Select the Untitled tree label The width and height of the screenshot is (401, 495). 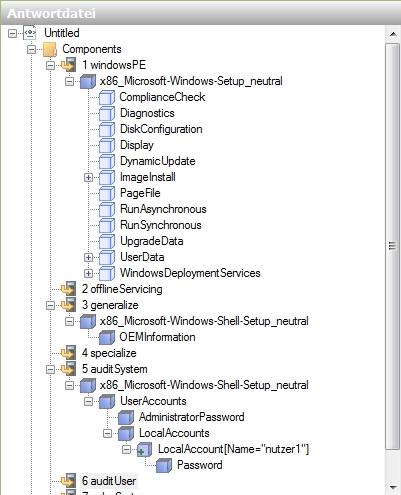tap(62, 33)
